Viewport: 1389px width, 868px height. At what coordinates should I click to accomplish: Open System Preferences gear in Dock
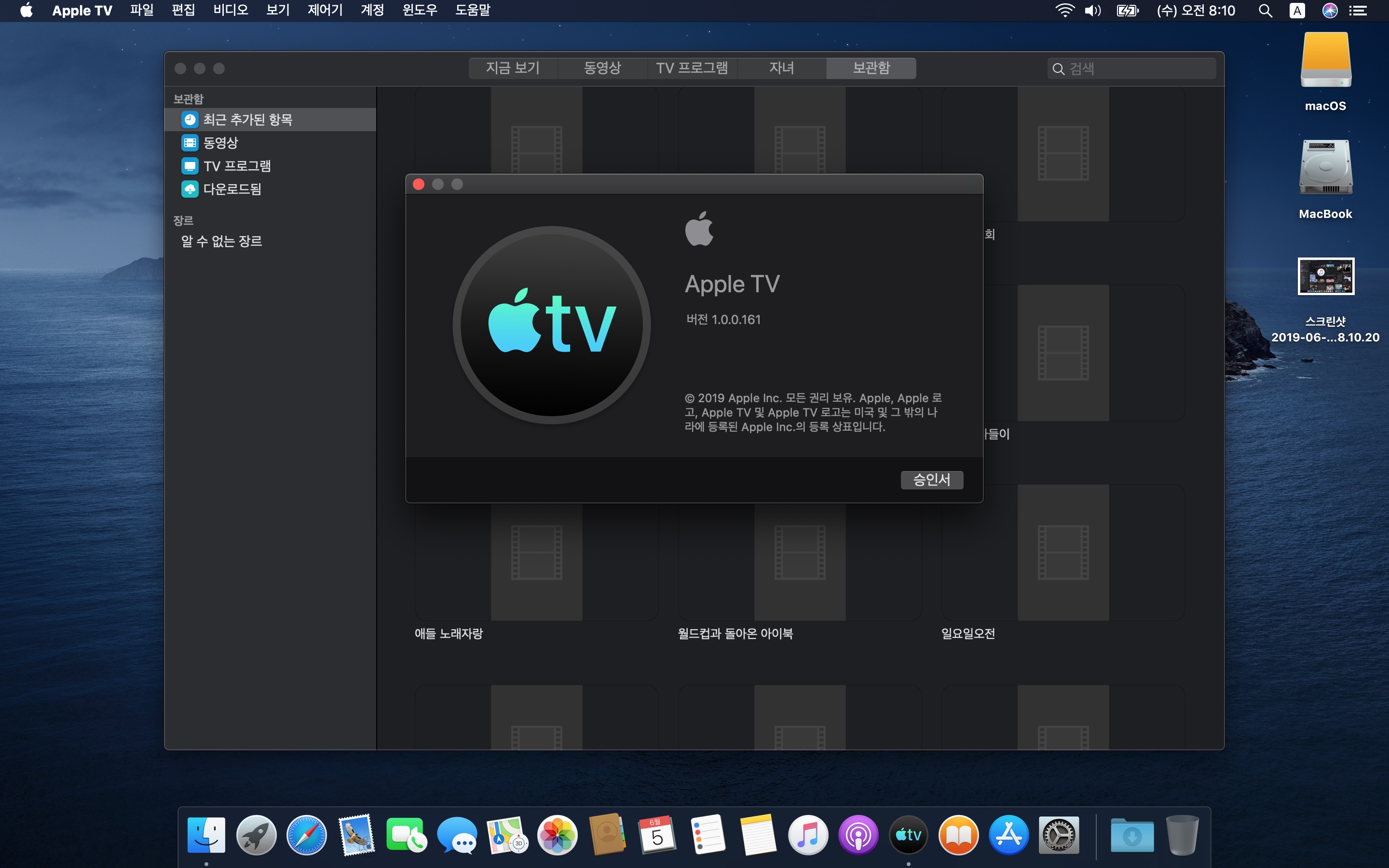pyautogui.click(x=1059, y=835)
